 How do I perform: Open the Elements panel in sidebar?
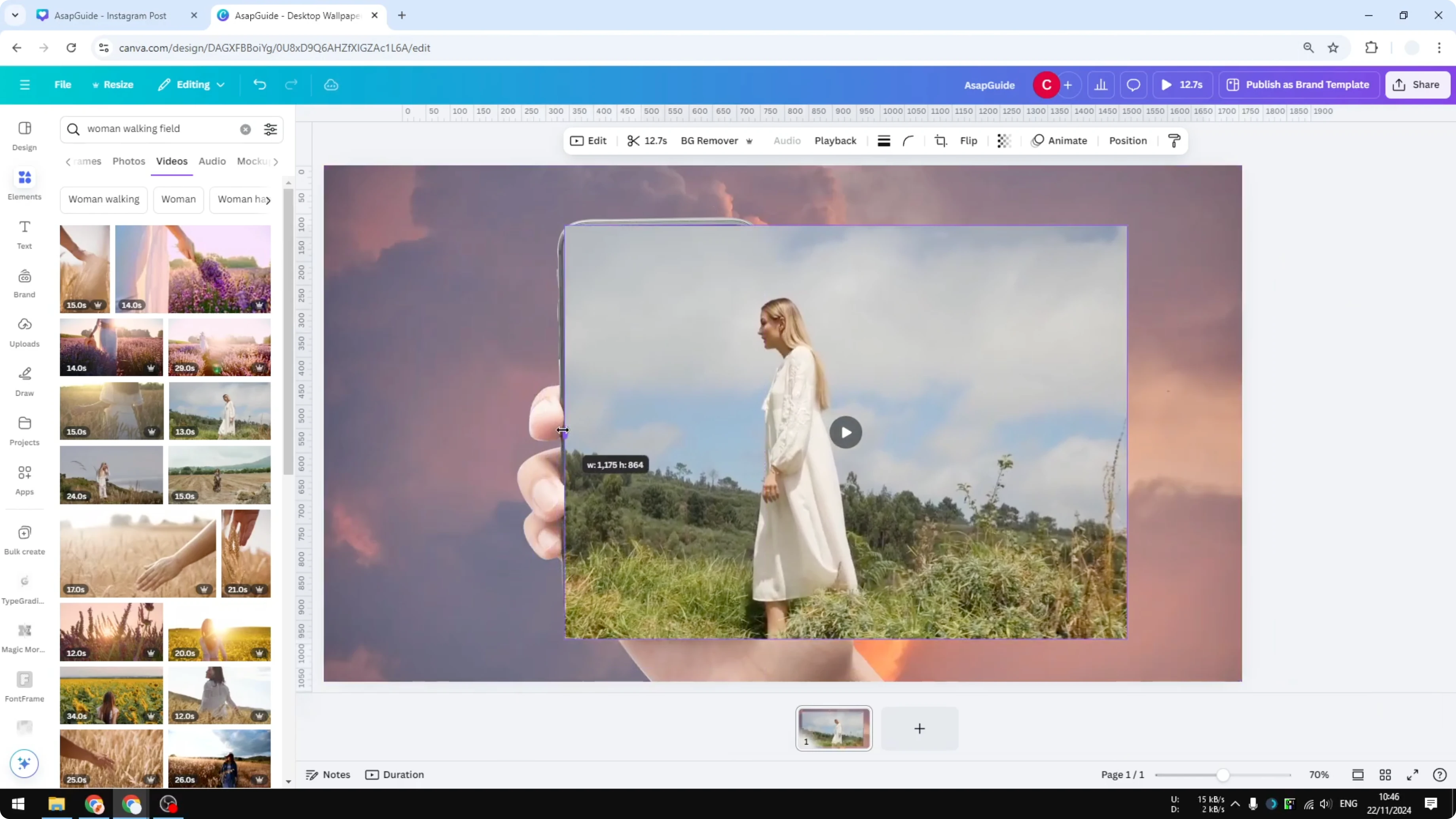tap(24, 184)
